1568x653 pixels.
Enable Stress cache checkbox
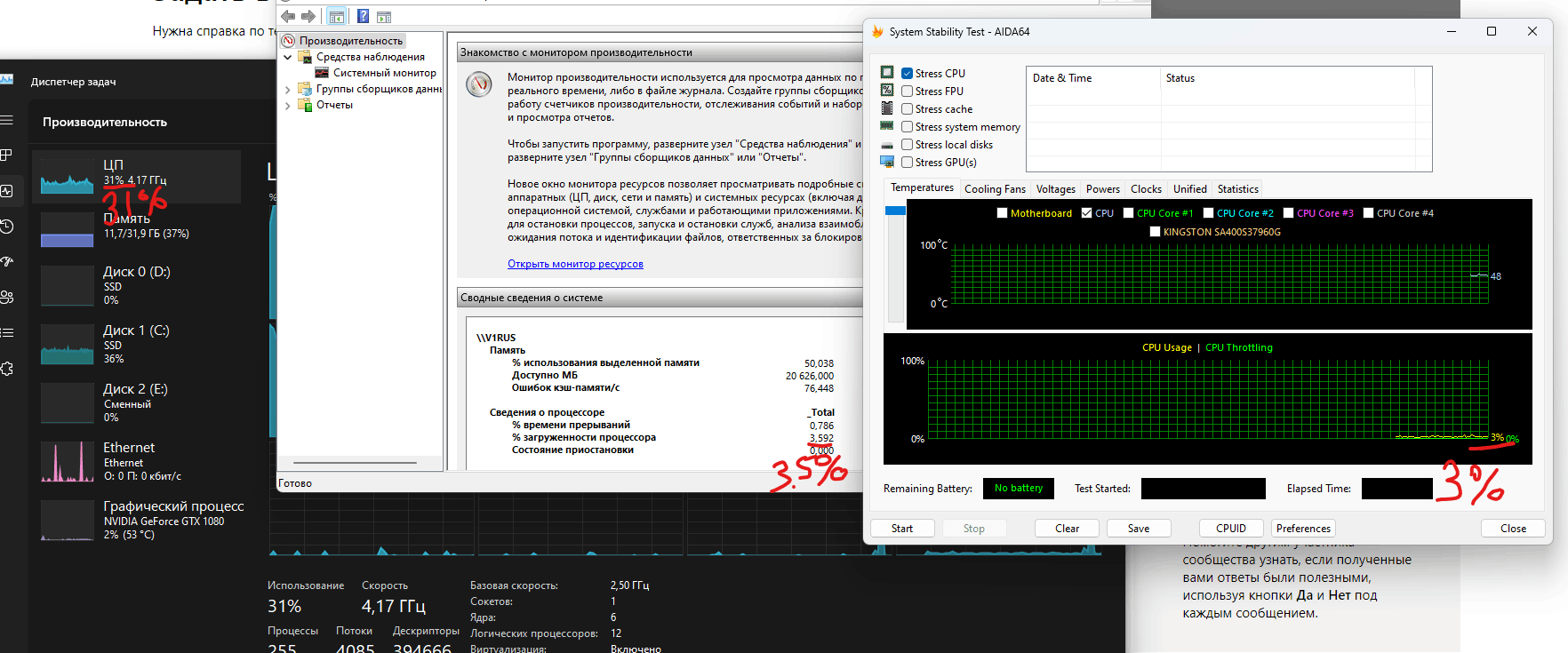point(908,109)
